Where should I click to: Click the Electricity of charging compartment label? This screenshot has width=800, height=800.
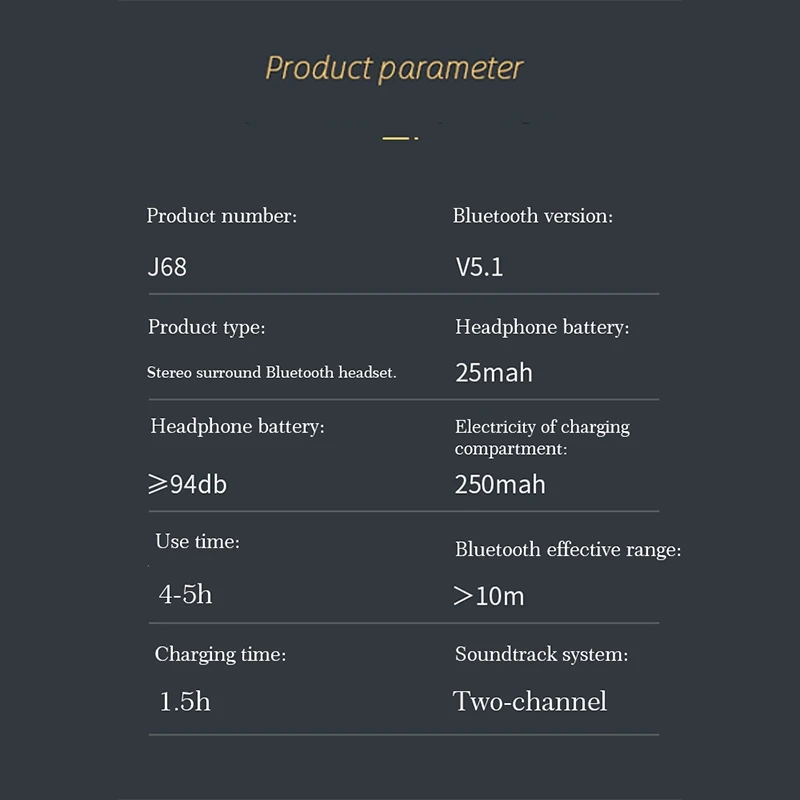pos(542,437)
